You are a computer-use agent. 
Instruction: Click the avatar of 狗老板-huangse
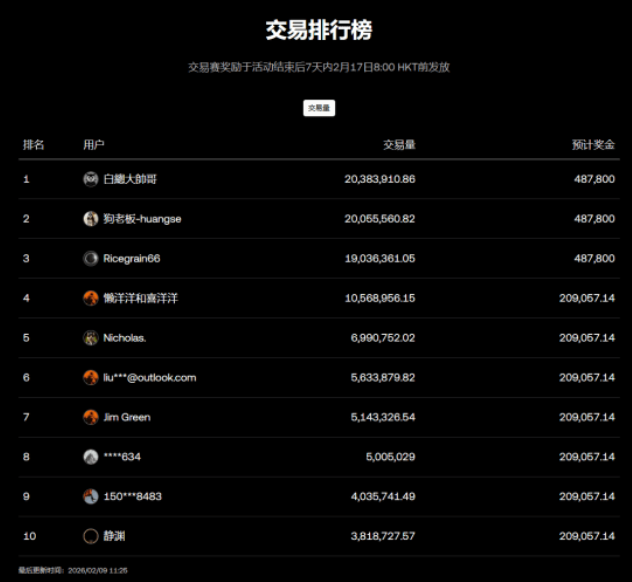[x=91, y=219]
